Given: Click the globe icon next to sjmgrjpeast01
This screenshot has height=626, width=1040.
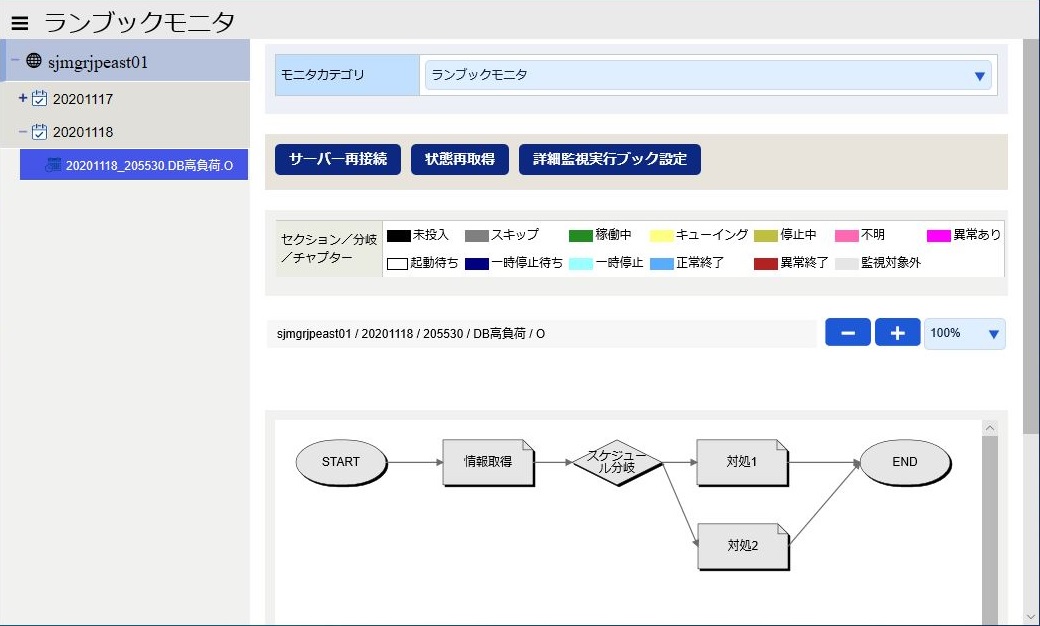Looking at the screenshot, I should tap(34, 61).
